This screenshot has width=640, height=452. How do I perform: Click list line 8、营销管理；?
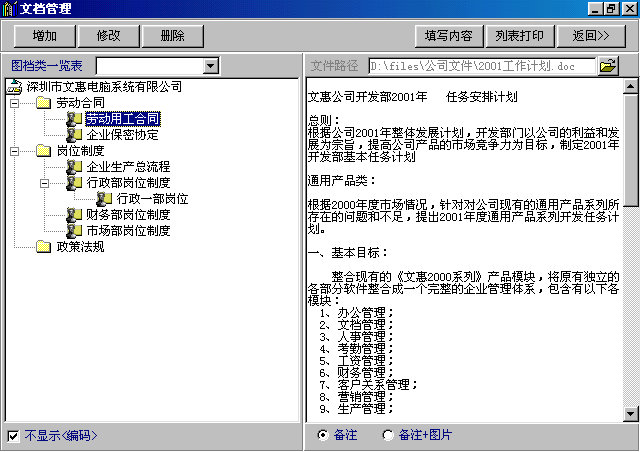[357, 396]
